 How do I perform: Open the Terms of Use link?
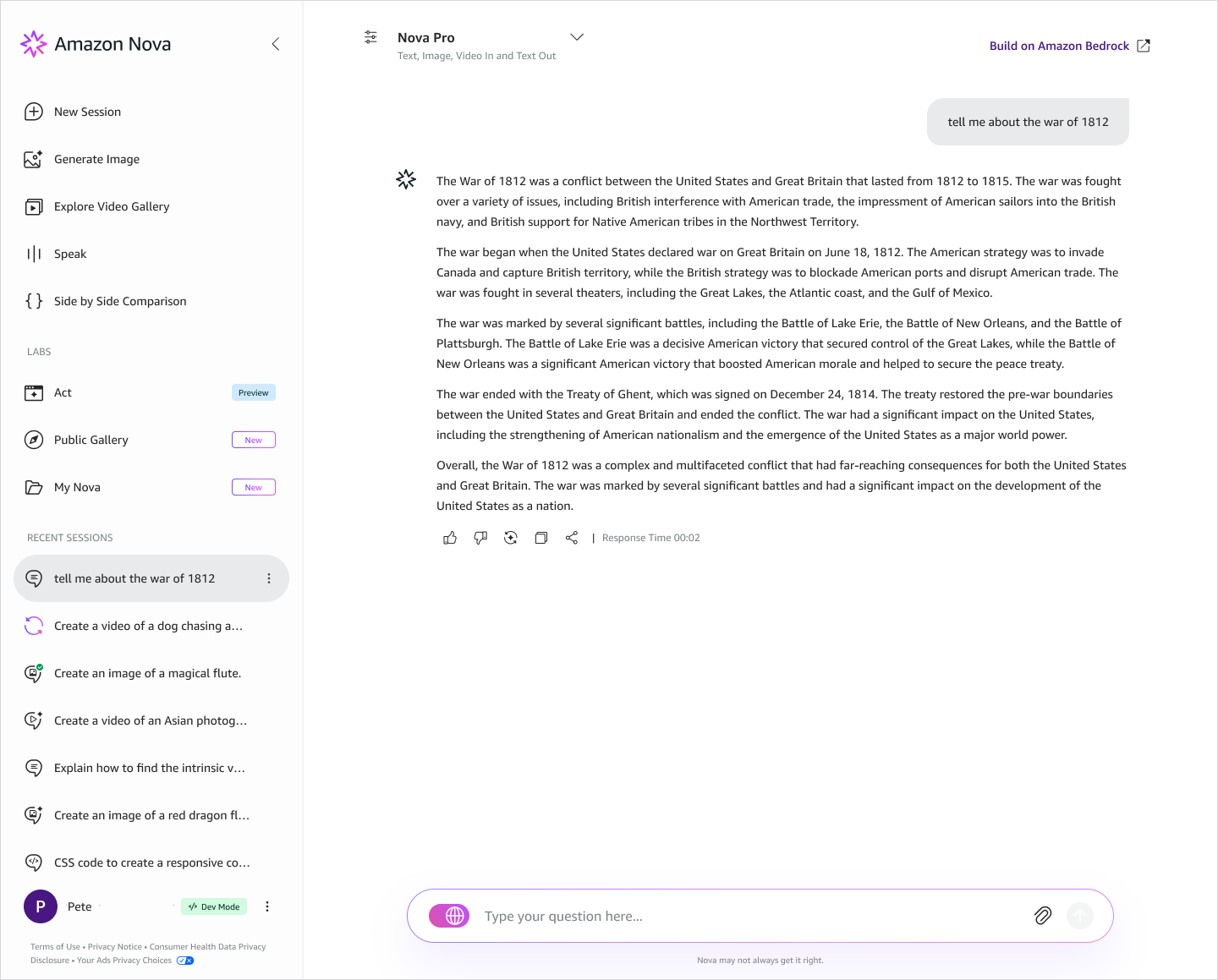(x=55, y=947)
